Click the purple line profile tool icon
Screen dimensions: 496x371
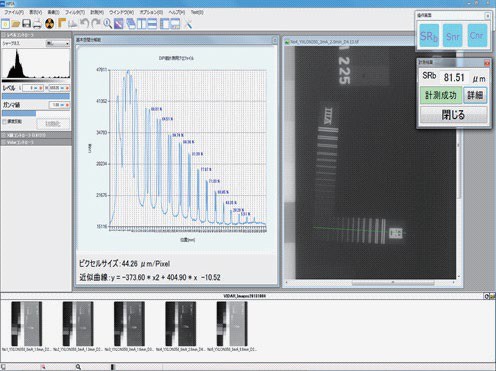tap(119, 24)
